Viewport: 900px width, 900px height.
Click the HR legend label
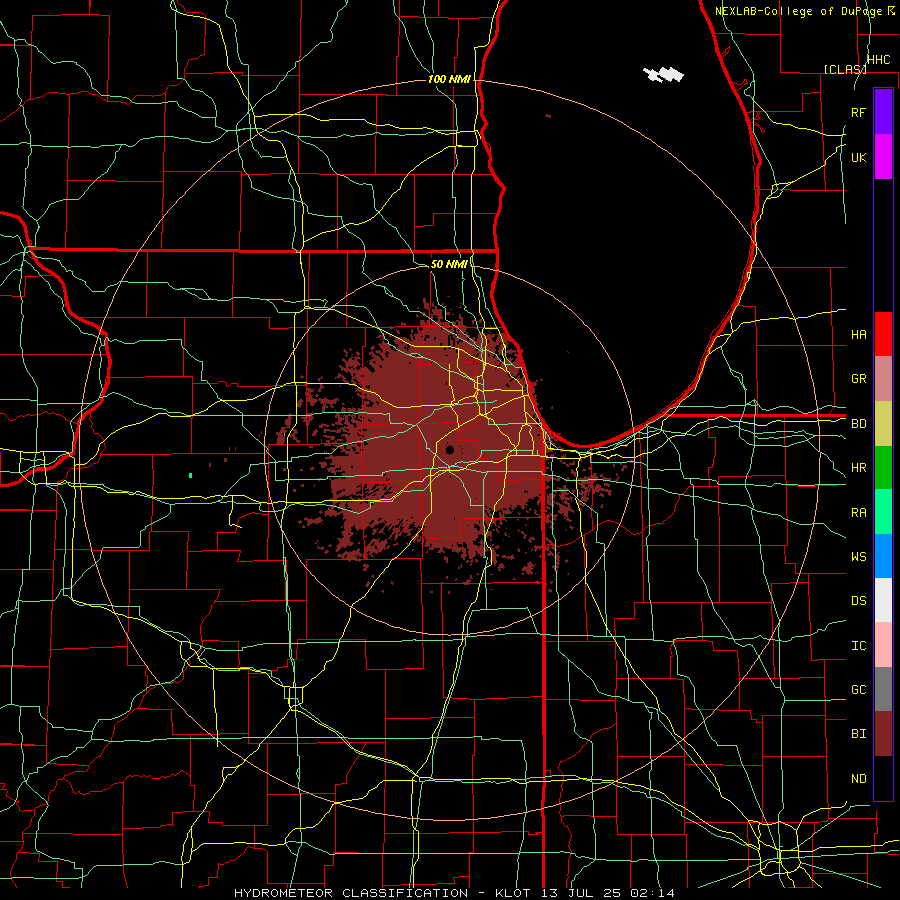click(x=858, y=468)
